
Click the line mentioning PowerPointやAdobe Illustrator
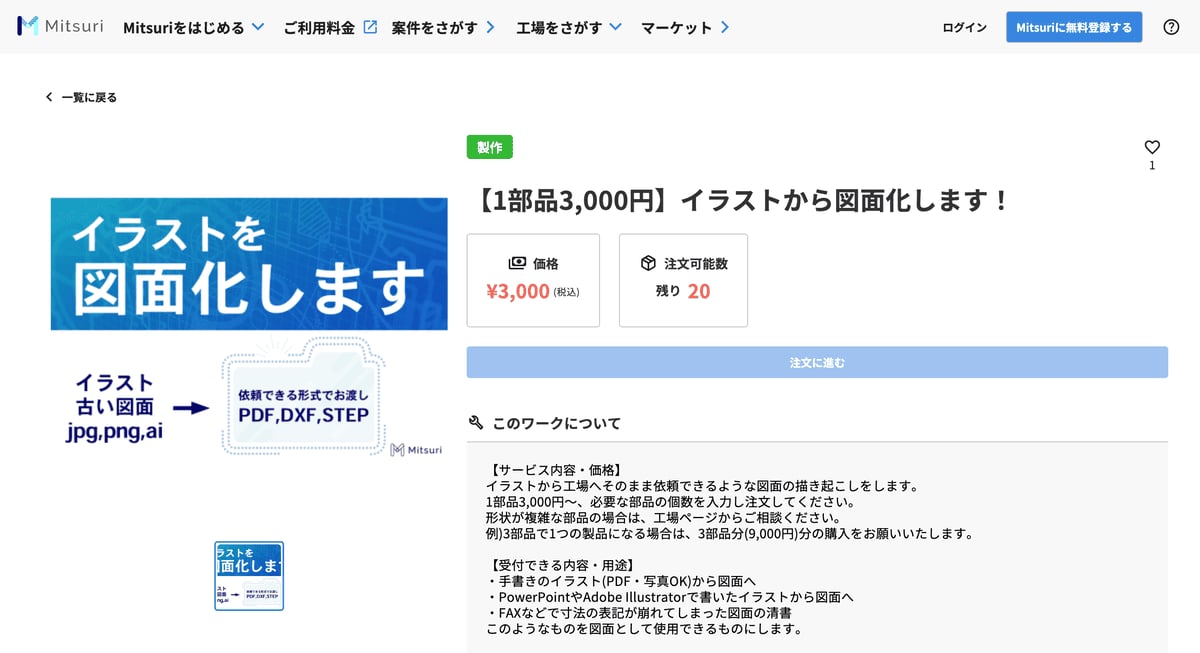tap(670, 597)
